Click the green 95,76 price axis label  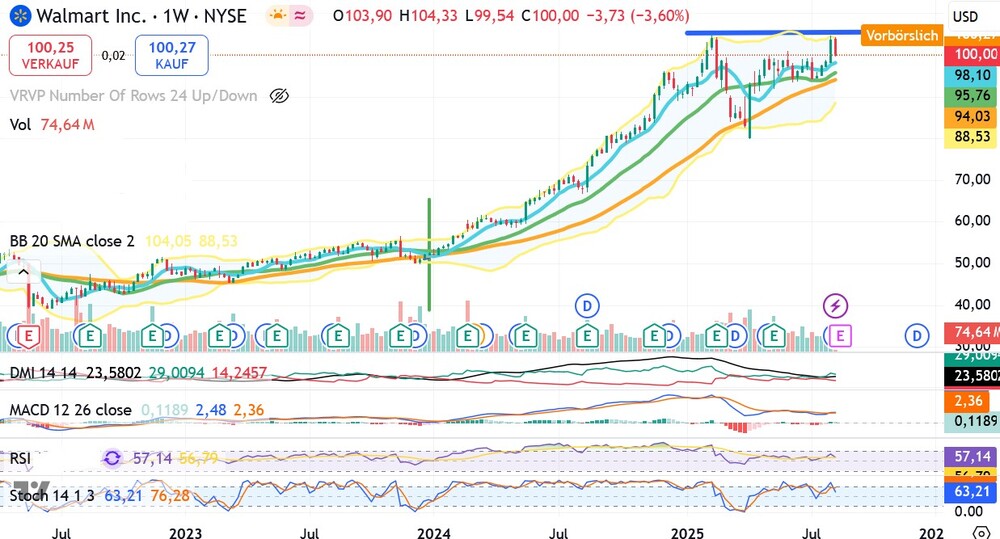972,95
